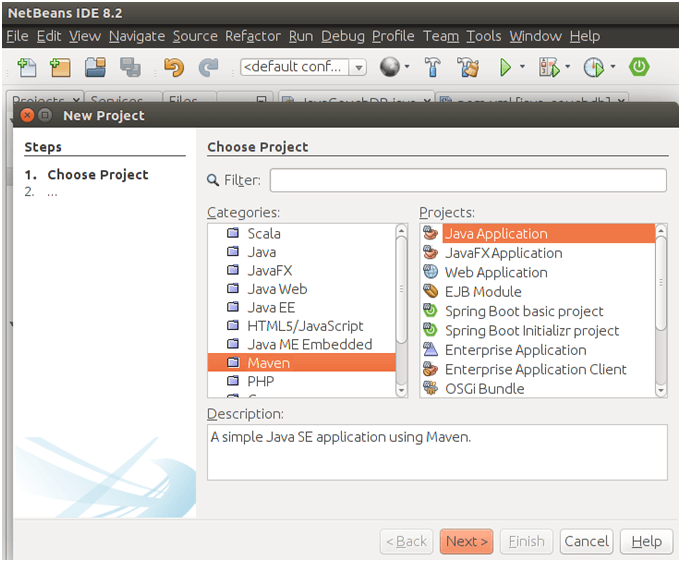Screen dimensions: 681x562
Task: Click the Cancel button
Action: (586, 541)
